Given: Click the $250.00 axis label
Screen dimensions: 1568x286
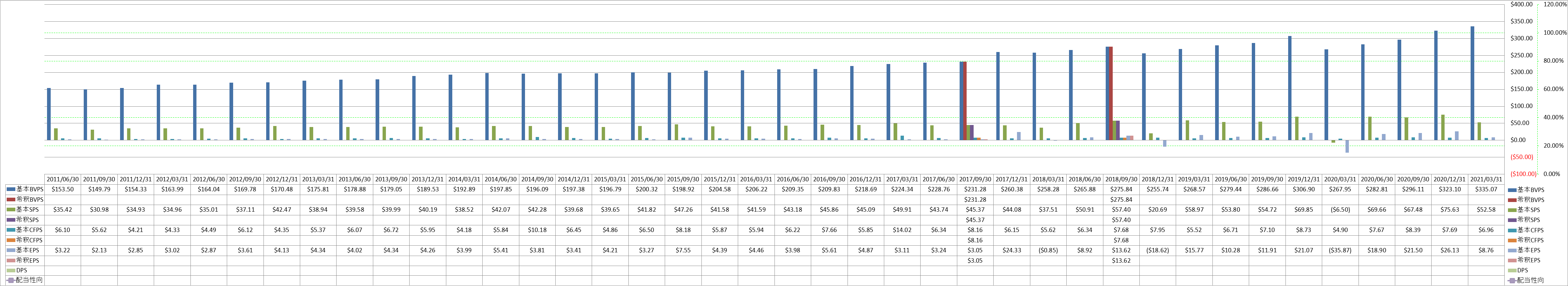Looking at the screenshot, I should 1521,55.
